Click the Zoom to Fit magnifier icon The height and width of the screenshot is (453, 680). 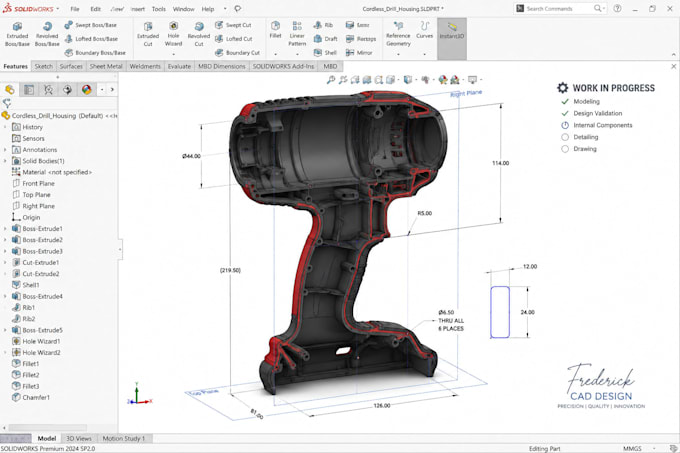point(331,80)
